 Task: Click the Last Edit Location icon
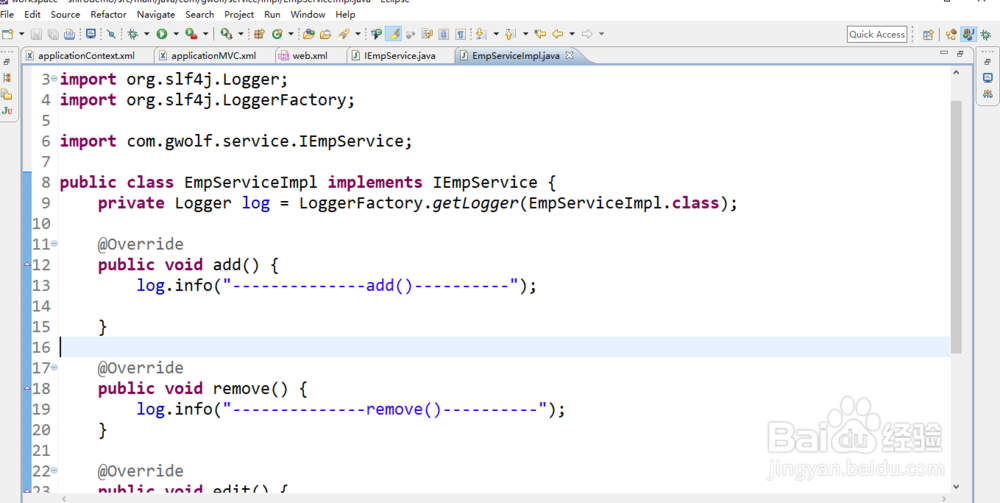540,34
